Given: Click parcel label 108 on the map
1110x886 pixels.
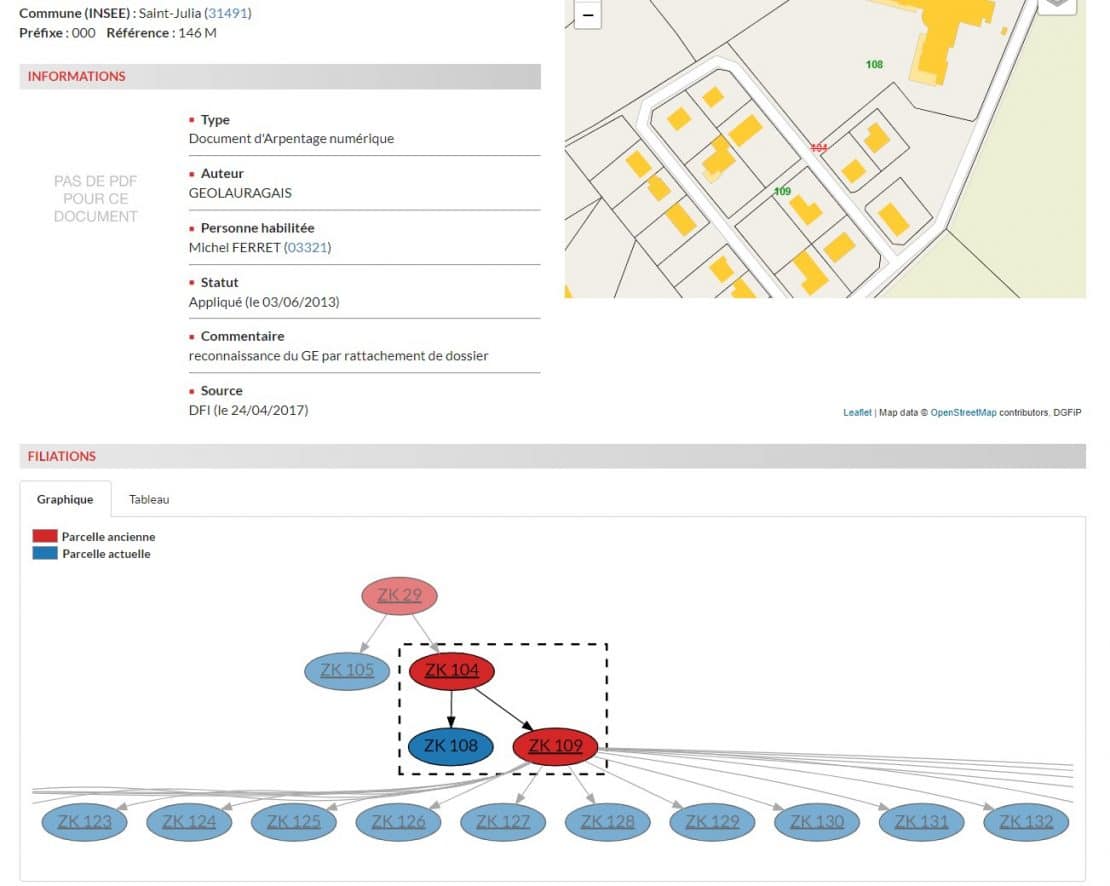Looking at the screenshot, I should click(x=874, y=65).
